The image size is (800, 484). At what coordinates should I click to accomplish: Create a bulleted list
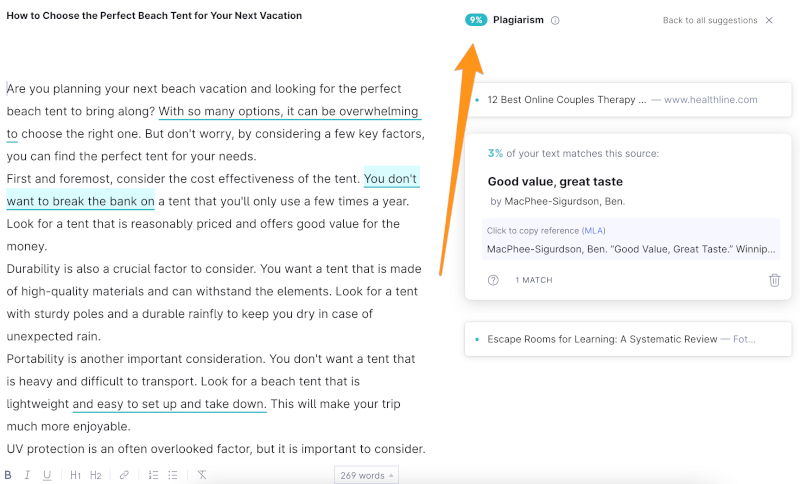pyautogui.click(x=173, y=475)
